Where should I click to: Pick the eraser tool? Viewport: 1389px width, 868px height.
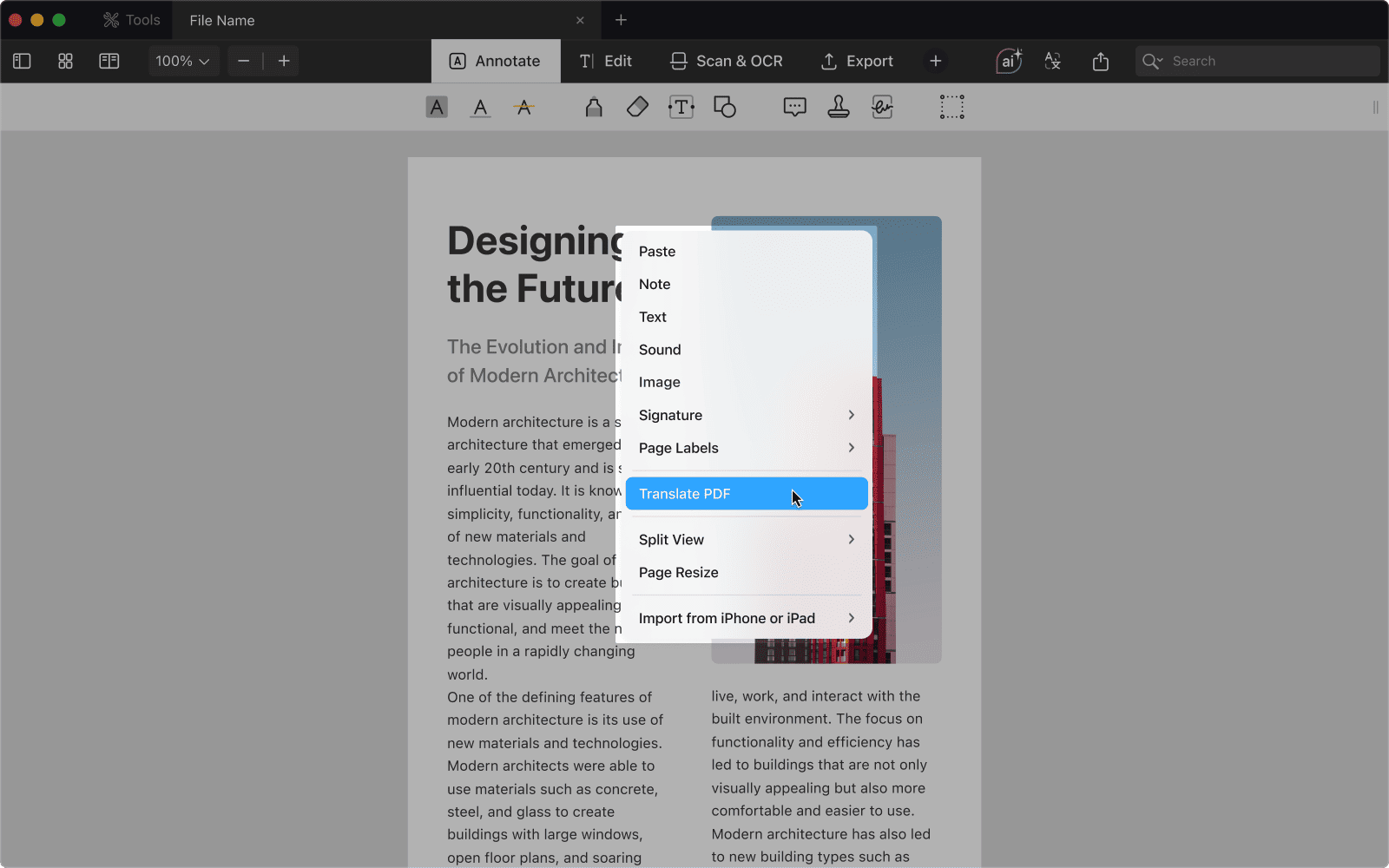point(637,108)
